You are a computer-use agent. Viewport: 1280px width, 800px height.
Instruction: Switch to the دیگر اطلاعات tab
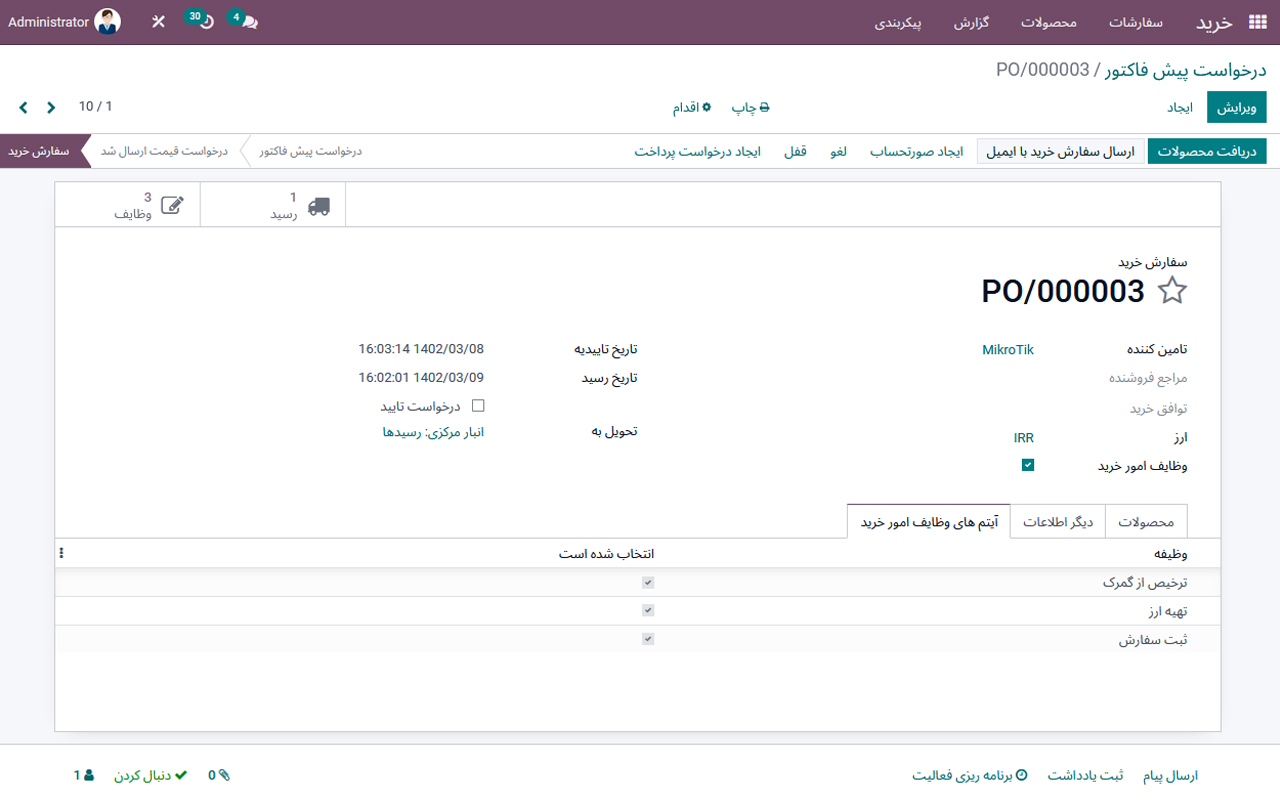[1057, 521]
